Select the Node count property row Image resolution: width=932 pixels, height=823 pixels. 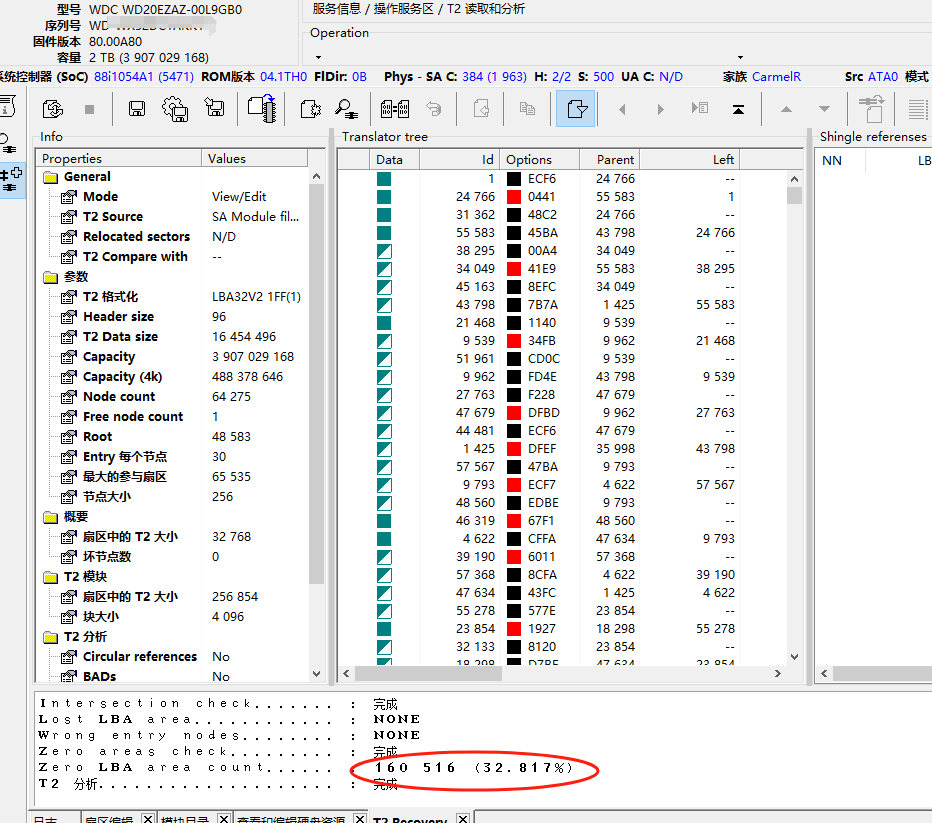coord(172,397)
